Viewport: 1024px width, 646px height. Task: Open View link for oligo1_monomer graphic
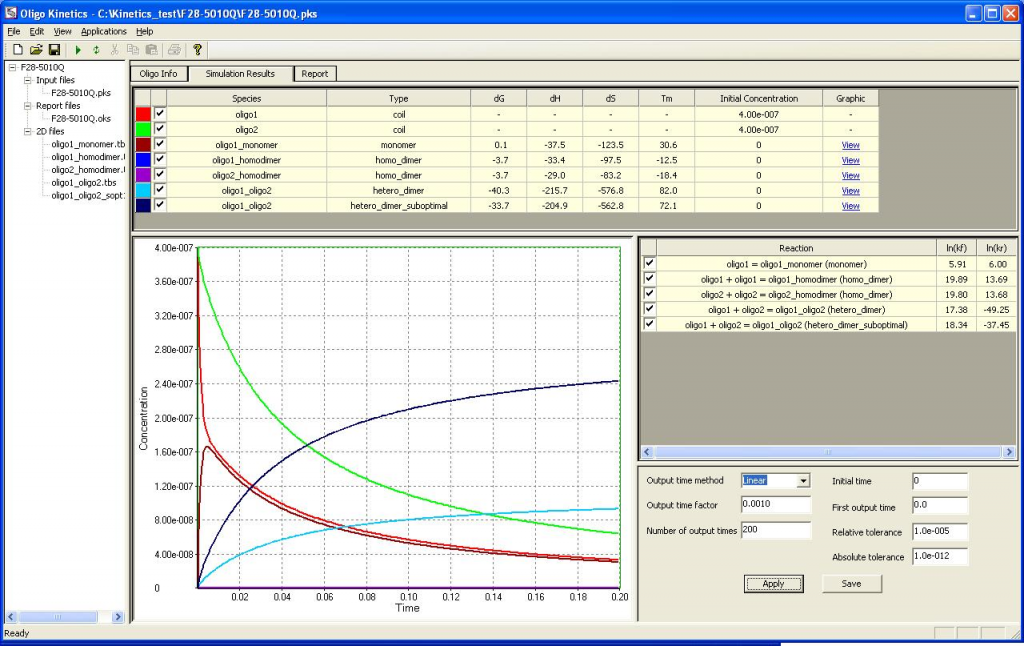[x=850, y=145]
